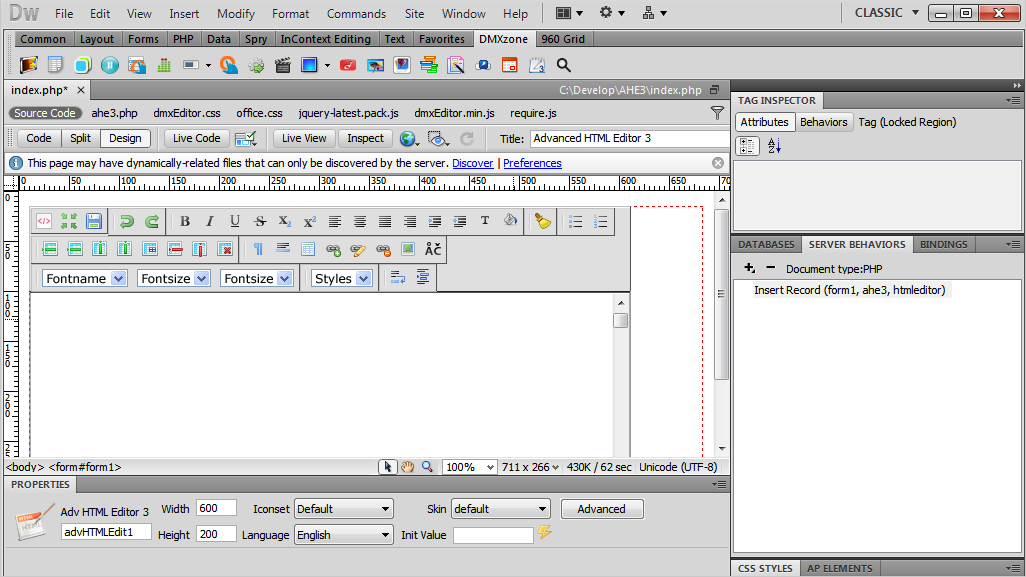Viewport: 1026px width, 577px height.
Task: Click the horizontal rule icon
Action: point(283,249)
